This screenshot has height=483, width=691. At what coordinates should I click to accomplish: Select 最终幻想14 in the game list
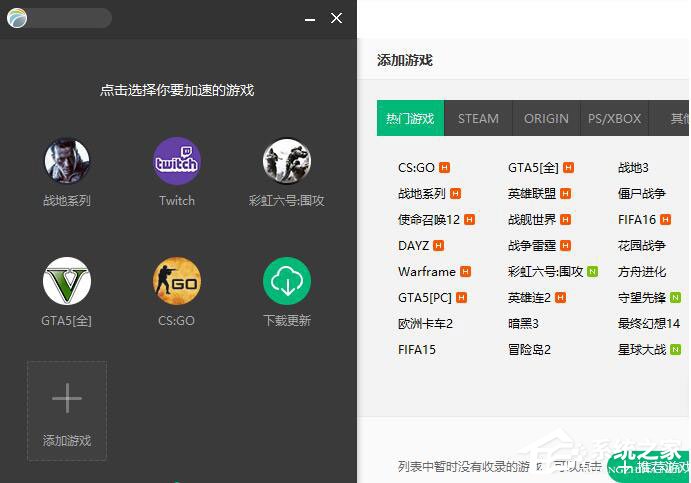point(649,323)
